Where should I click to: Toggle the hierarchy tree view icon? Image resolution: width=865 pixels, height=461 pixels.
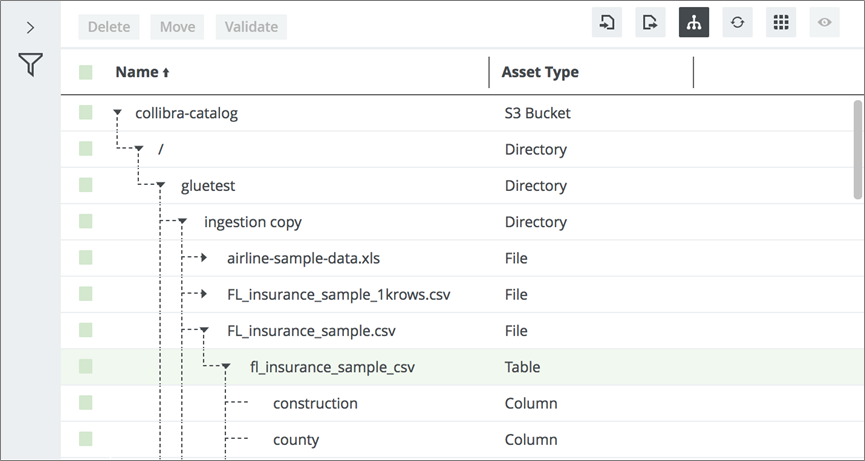coord(694,23)
